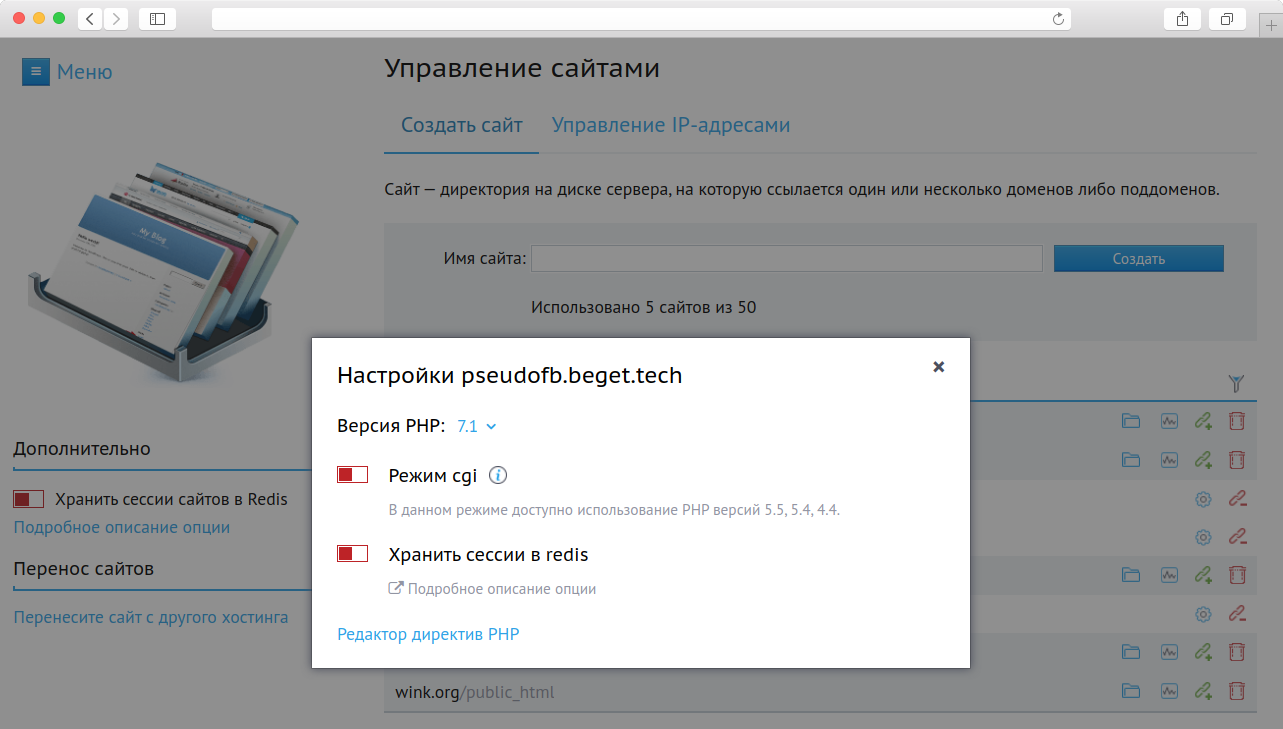Show all Safari tabs overview
Viewport: 1283px width, 729px height.
[x=1226, y=18]
